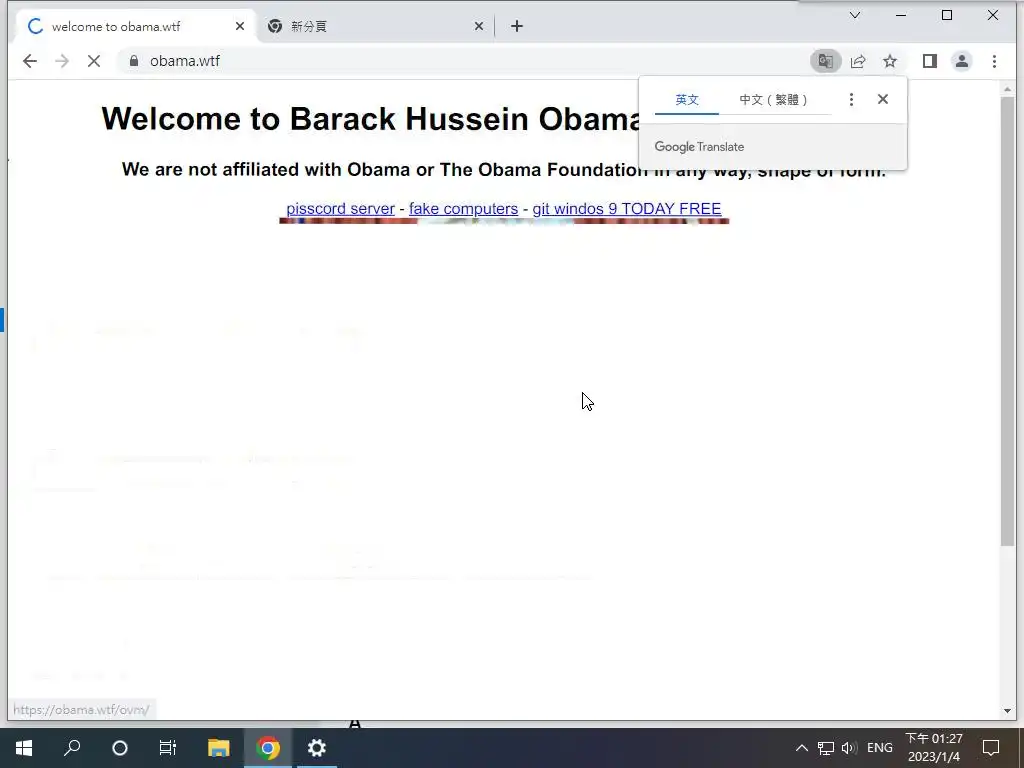
Task: Minimize the Chrome window
Action: coord(901,15)
